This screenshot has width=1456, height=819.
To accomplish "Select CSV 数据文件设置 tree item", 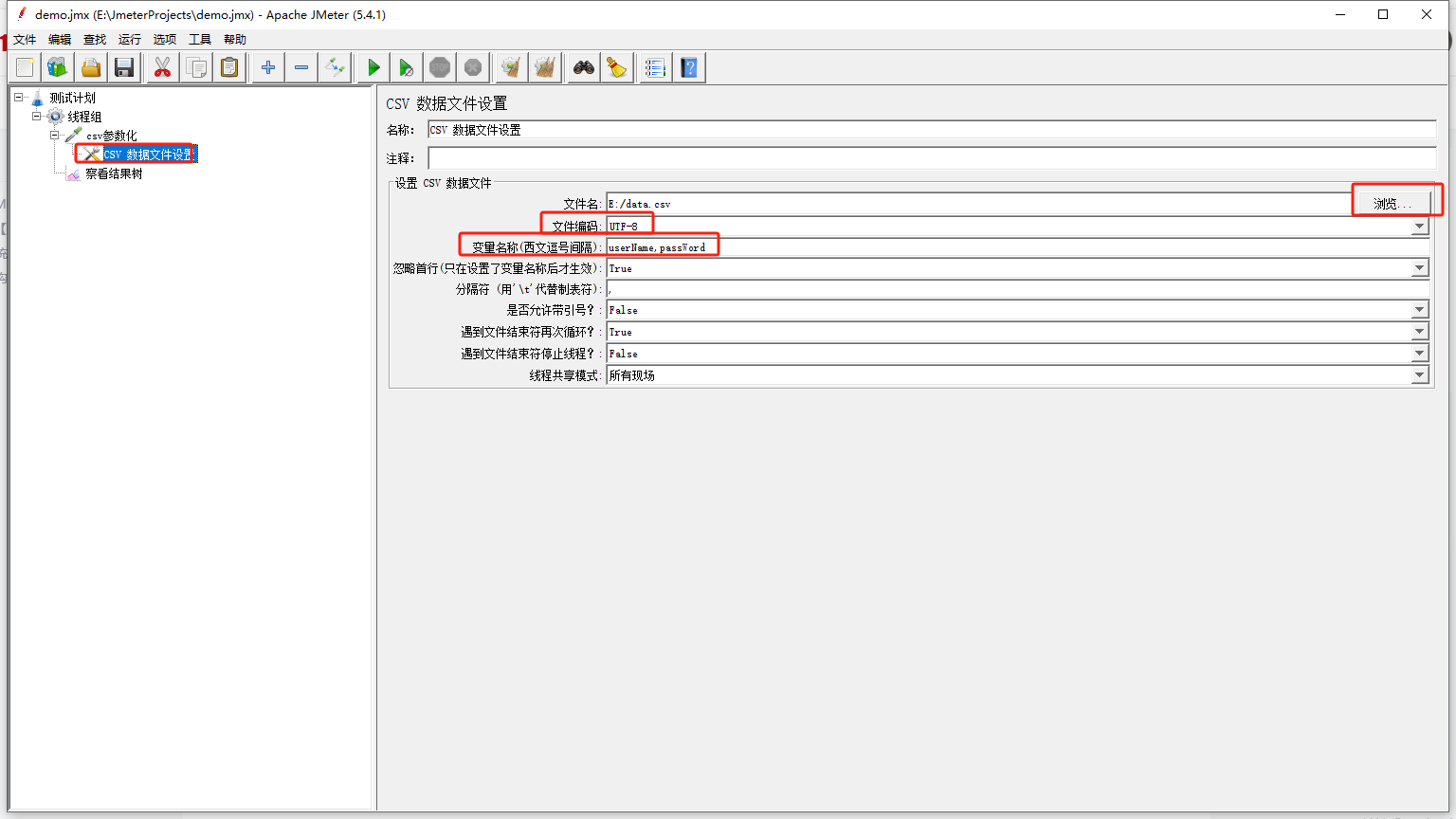I will pyautogui.click(x=149, y=155).
